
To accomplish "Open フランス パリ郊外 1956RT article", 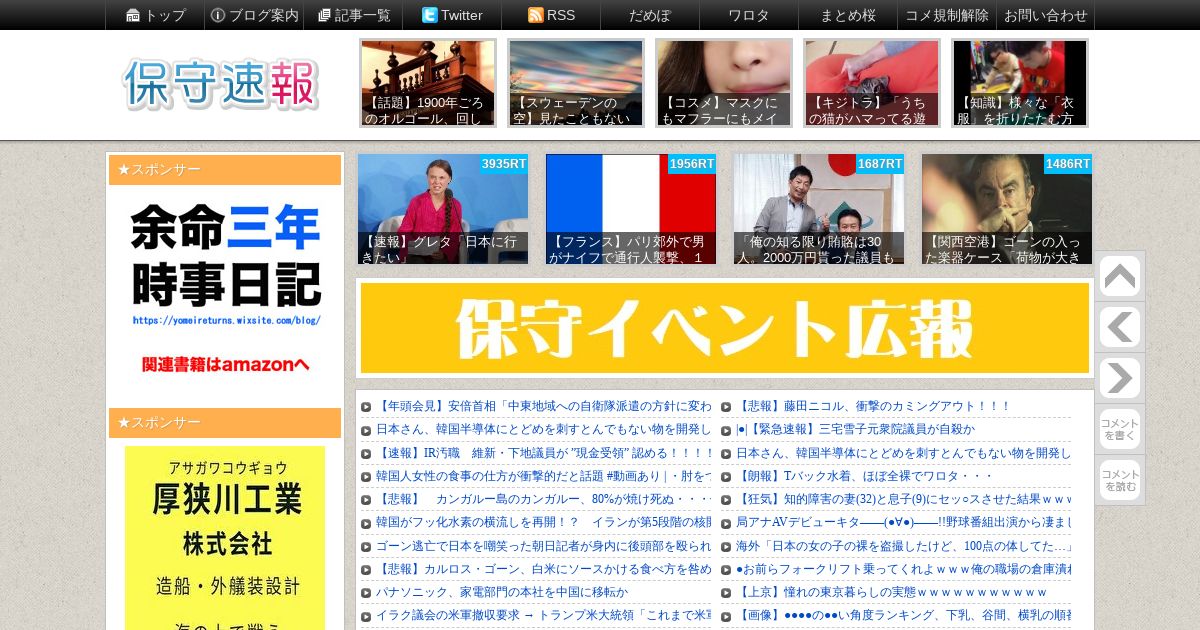I will point(631,209).
